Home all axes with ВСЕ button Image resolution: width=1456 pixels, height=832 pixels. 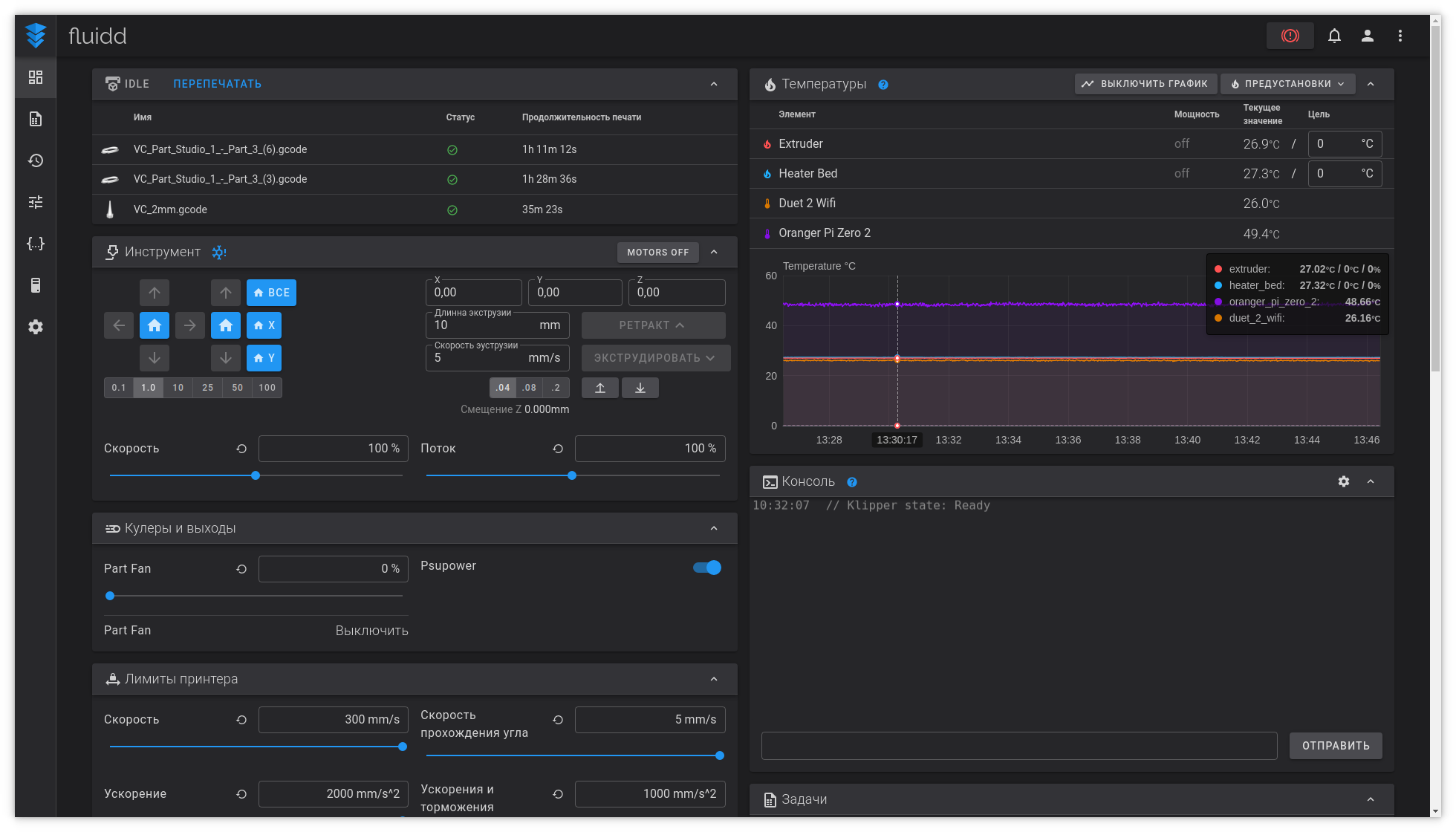click(271, 293)
